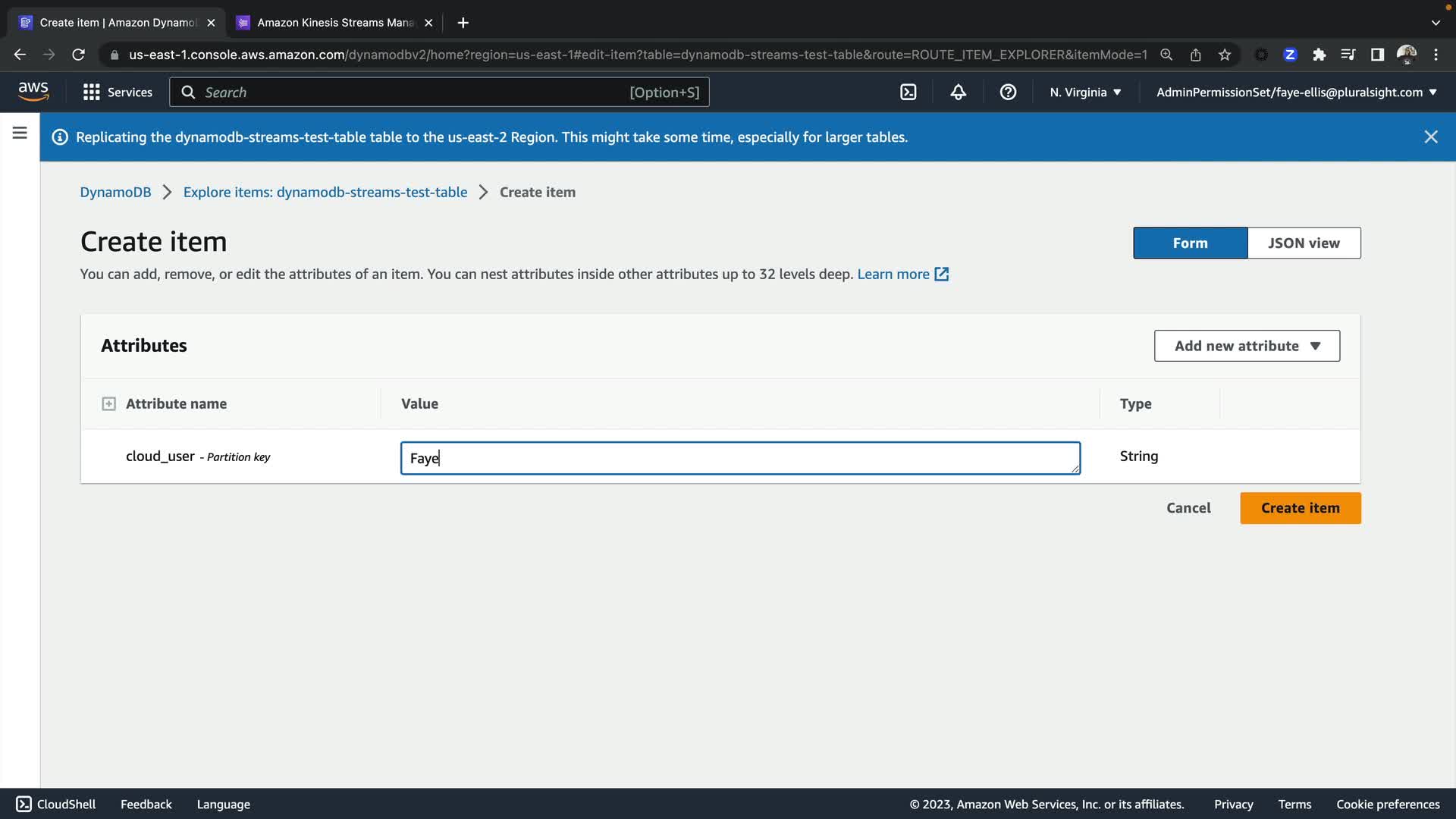Reload the browser page
This screenshot has height=819, width=1456.
point(78,55)
